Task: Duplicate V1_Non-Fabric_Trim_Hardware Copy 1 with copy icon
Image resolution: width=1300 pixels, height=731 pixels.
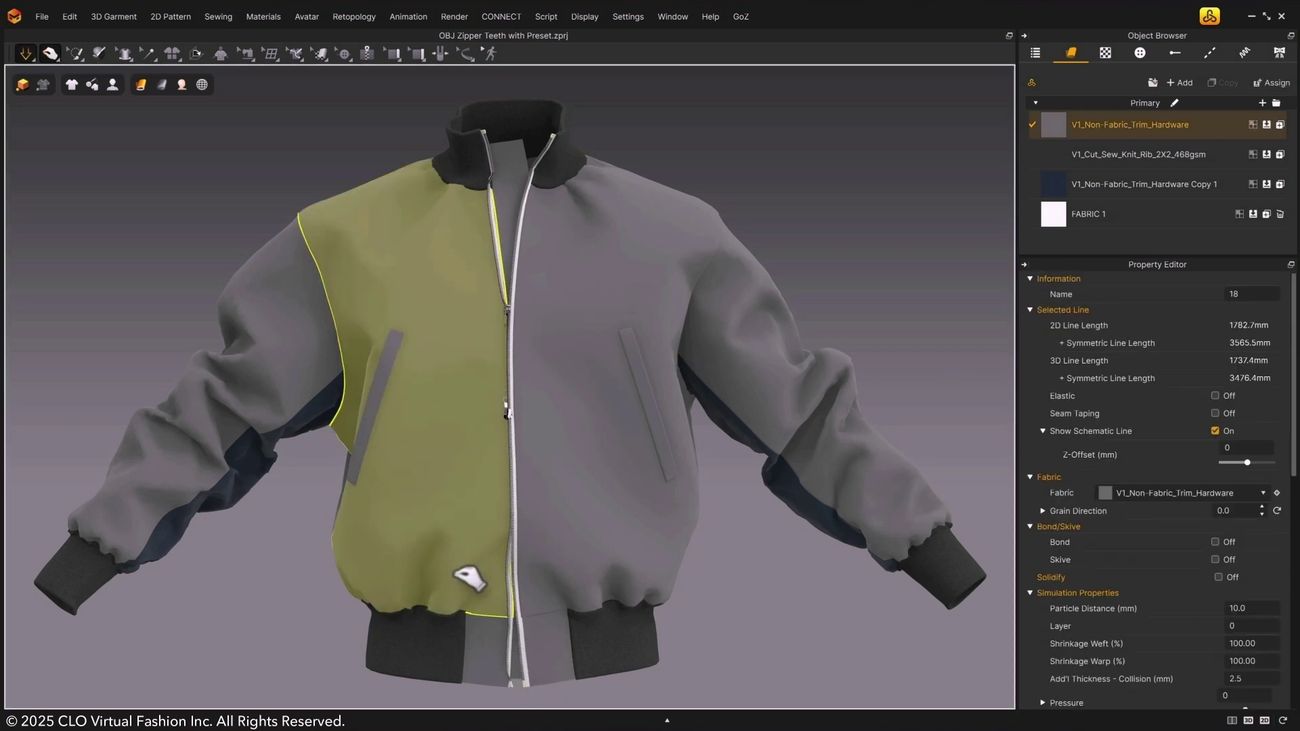Action: (x=1280, y=184)
